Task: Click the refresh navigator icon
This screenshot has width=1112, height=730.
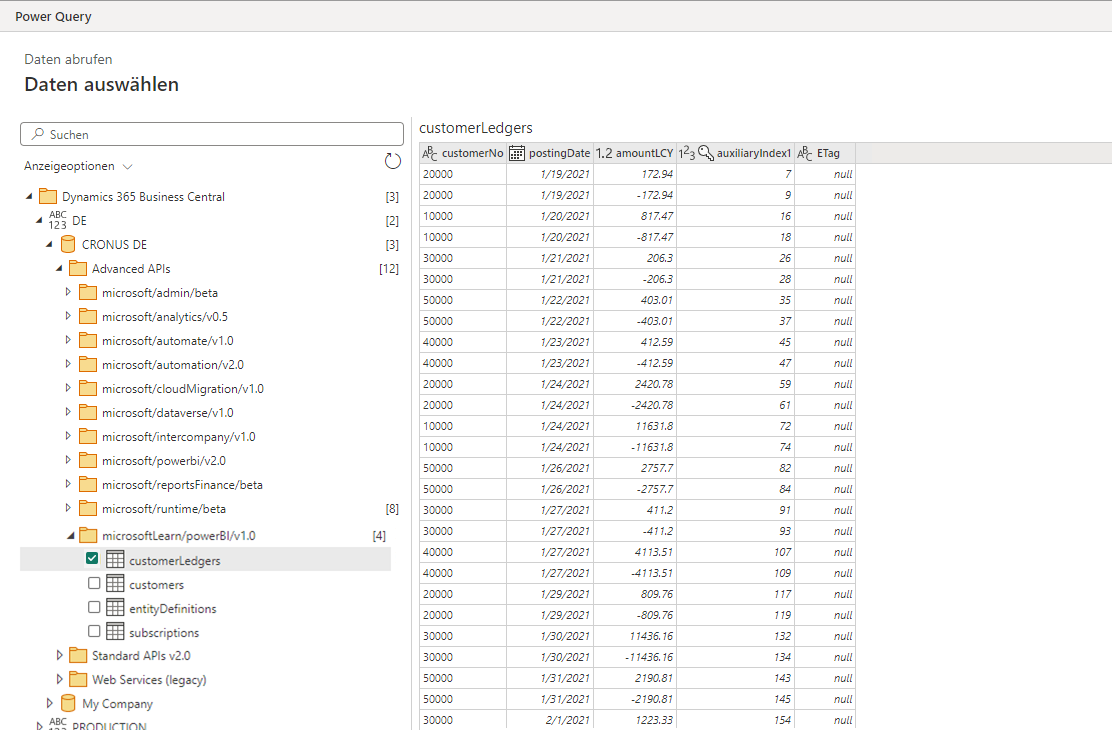Action: pyautogui.click(x=392, y=161)
